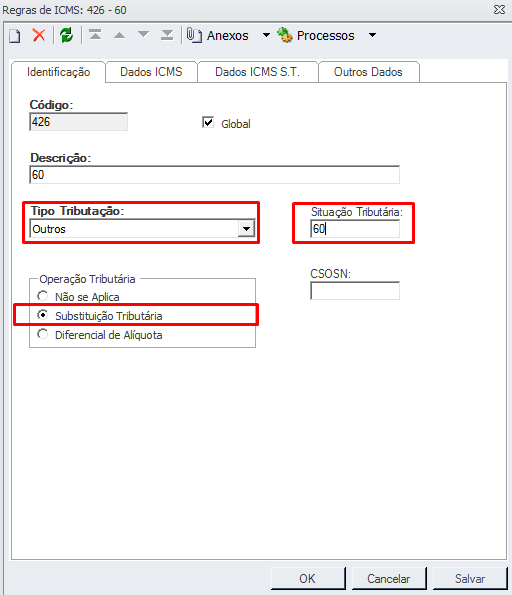Open the Dados ICMS S.T. tab
Screen dimensions: 512x595
coord(258,72)
